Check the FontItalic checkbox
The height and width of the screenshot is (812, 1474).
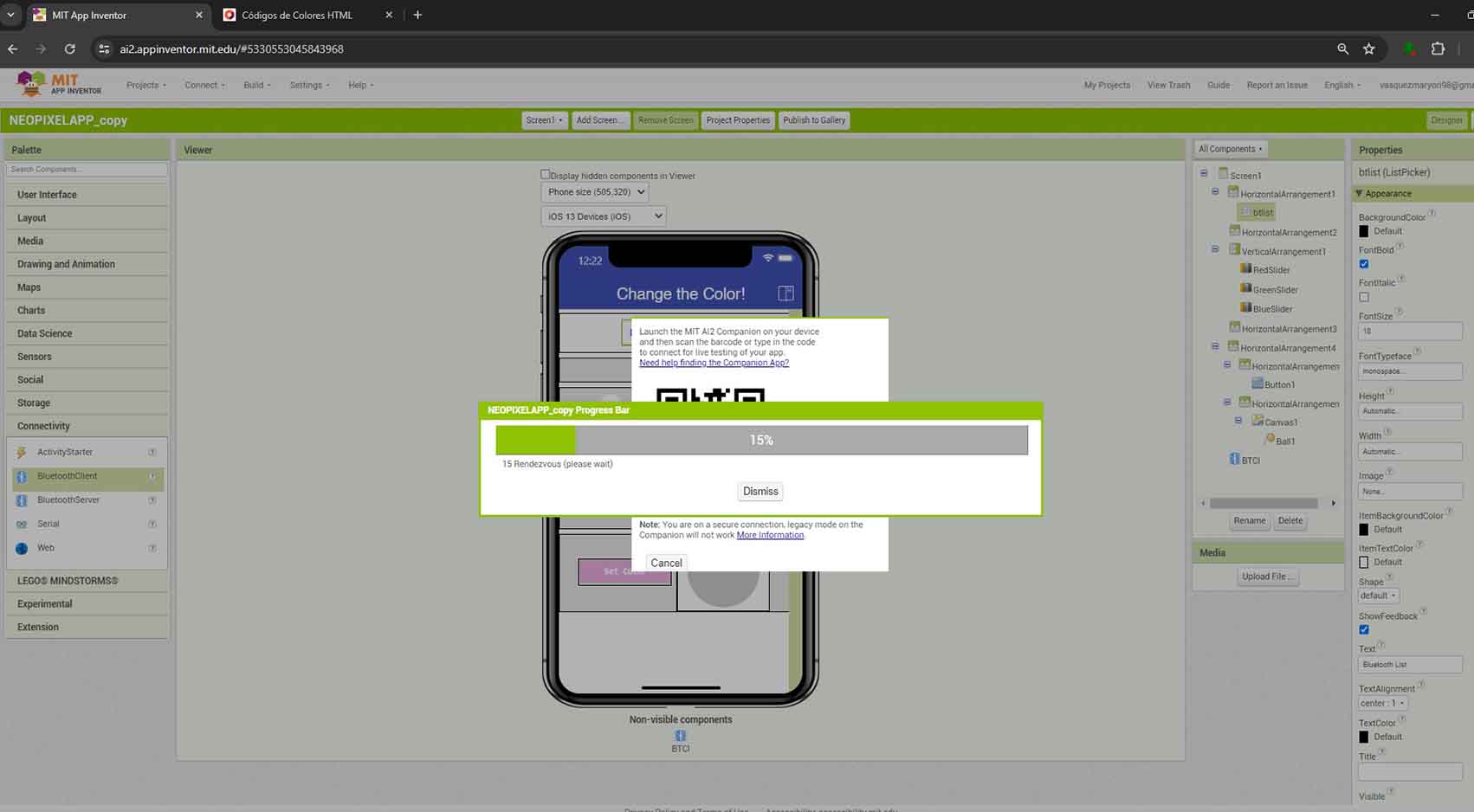1364,297
